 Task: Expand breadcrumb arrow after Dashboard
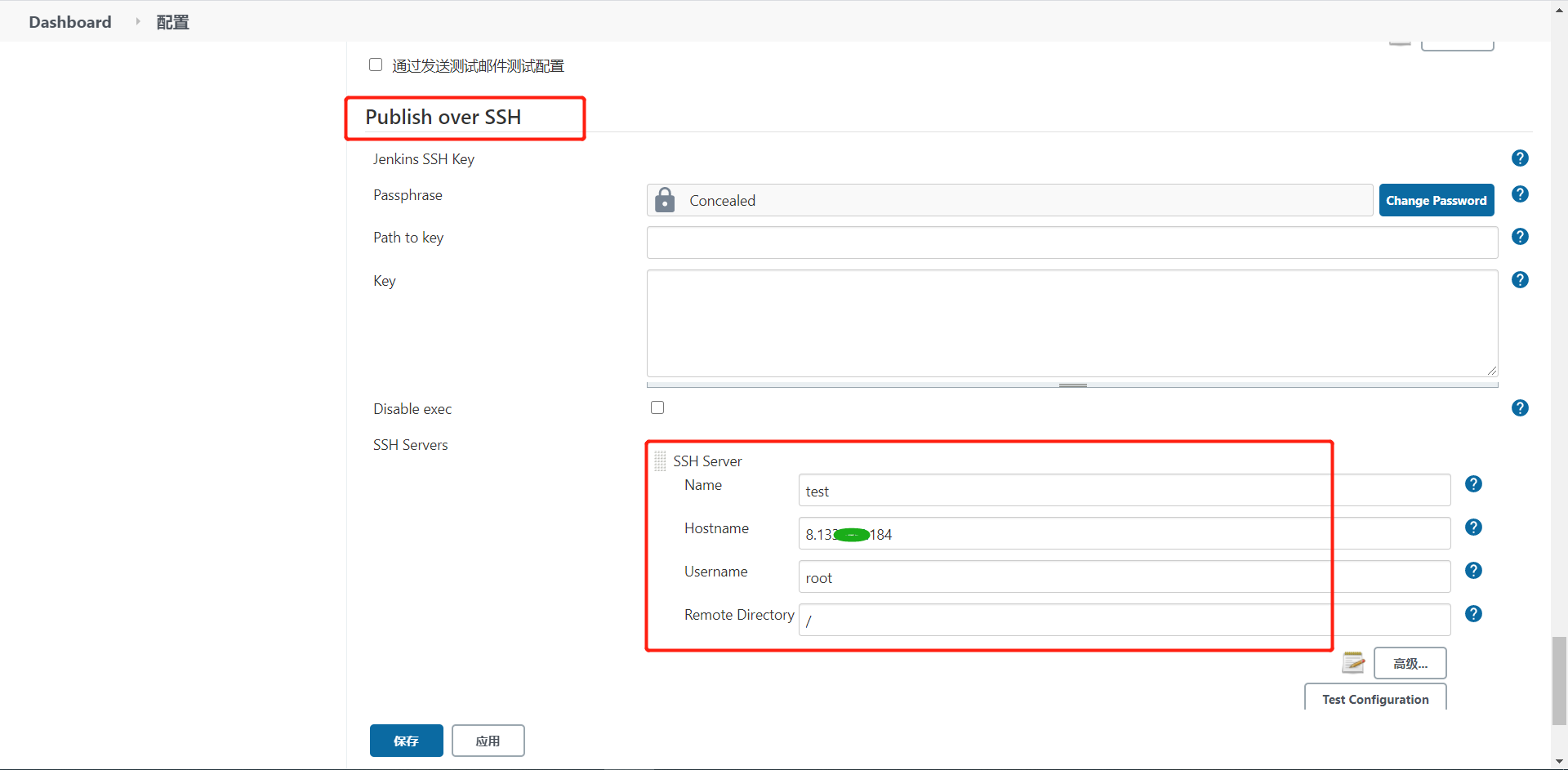(137, 21)
